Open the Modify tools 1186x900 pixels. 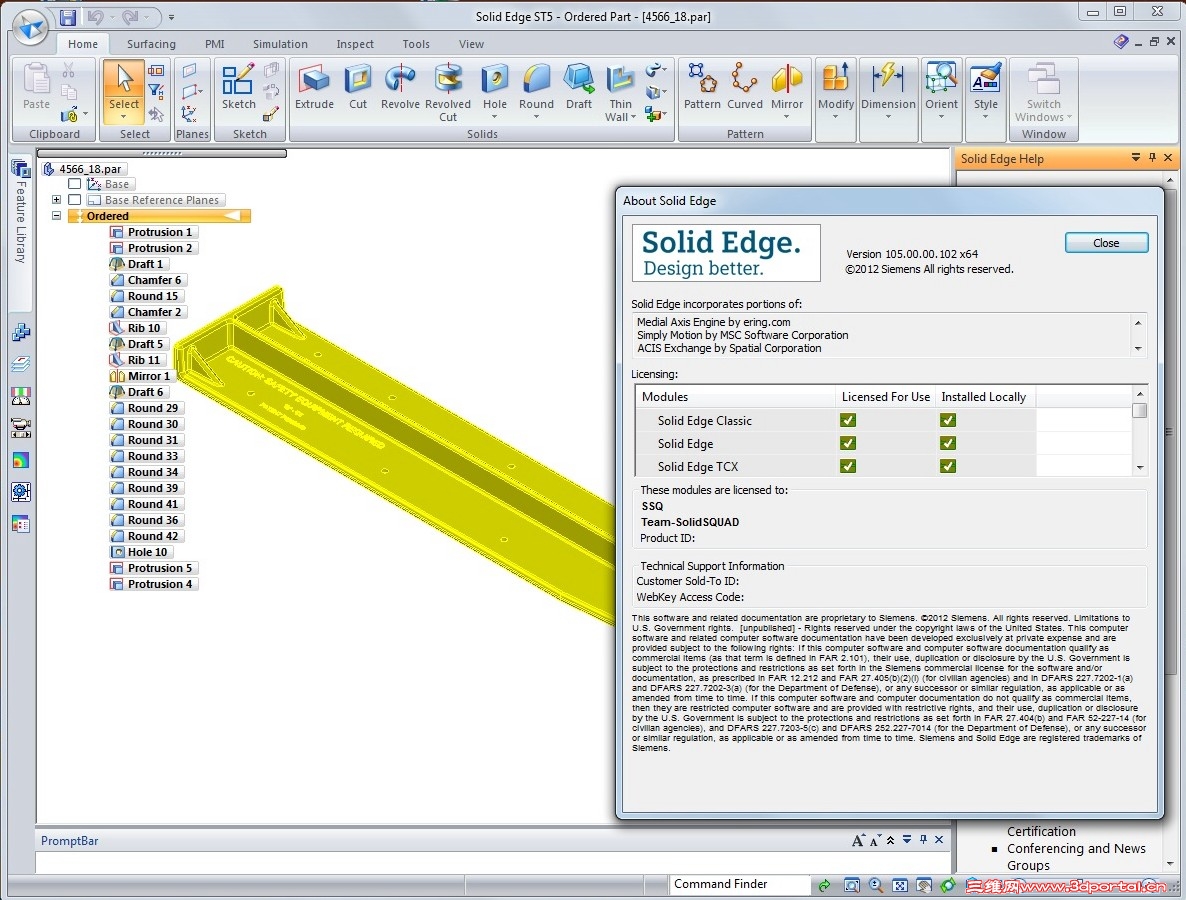pyautogui.click(x=836, y=91)
